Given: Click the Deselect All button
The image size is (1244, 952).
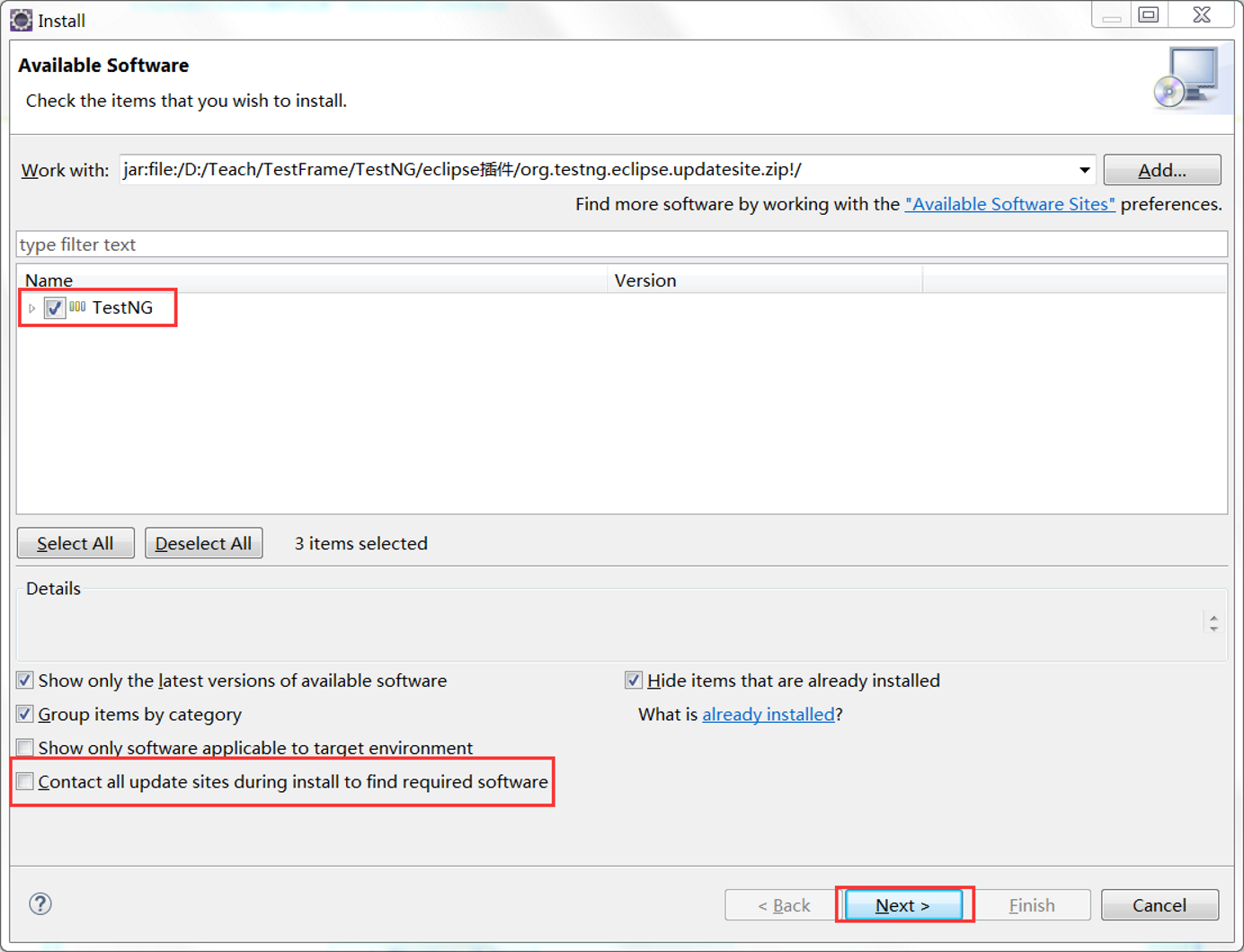Looking at the screenshot, I should [x=204, y=543].
